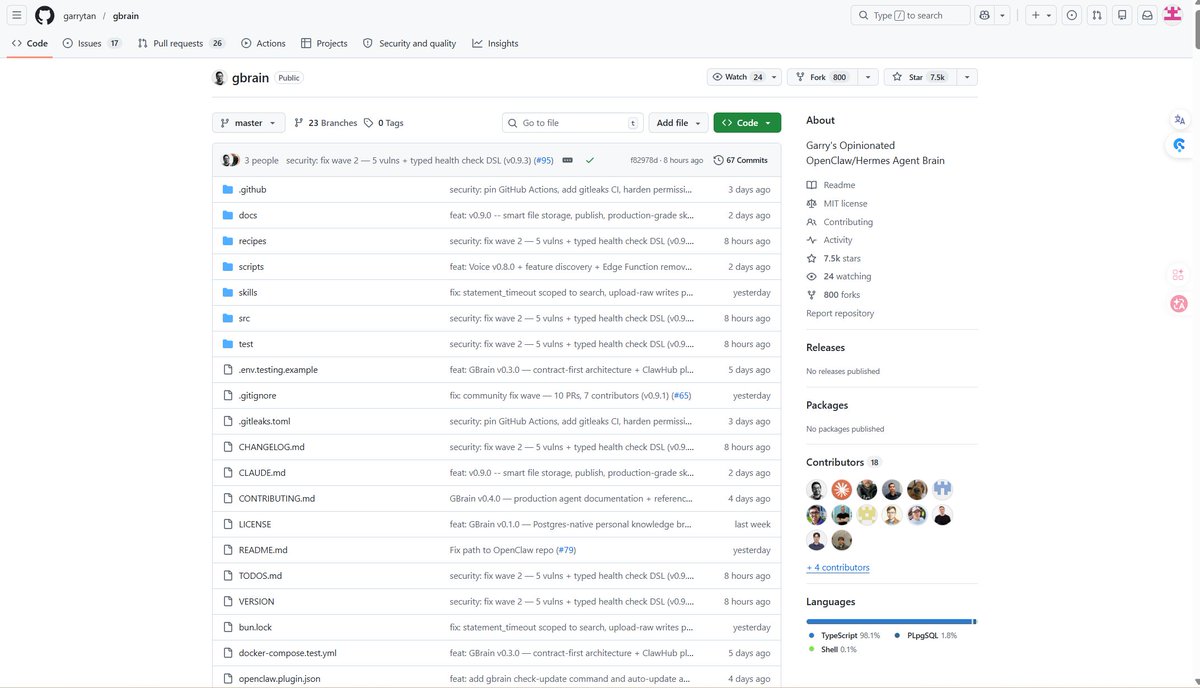Open the Pull requests tab
The height and width of the screenshot is (688, 1200).
tap(181, 44)
